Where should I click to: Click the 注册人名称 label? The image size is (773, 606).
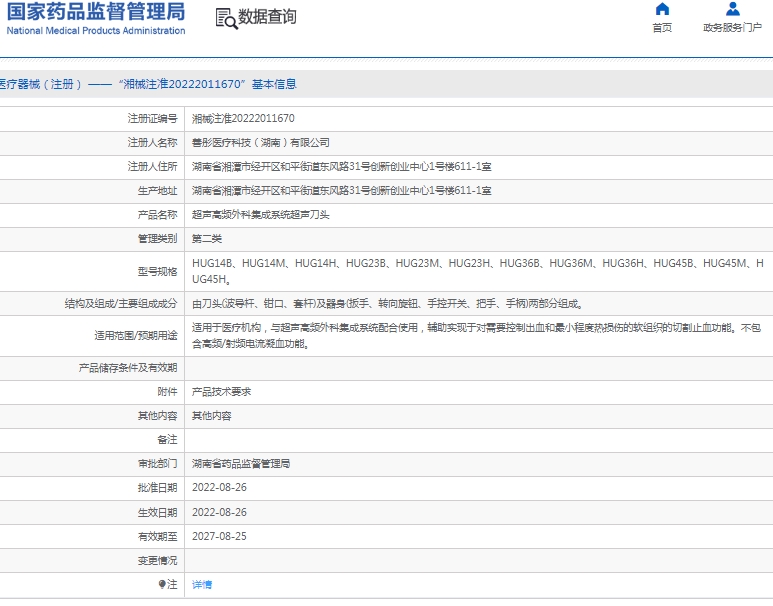coord(152,143)
